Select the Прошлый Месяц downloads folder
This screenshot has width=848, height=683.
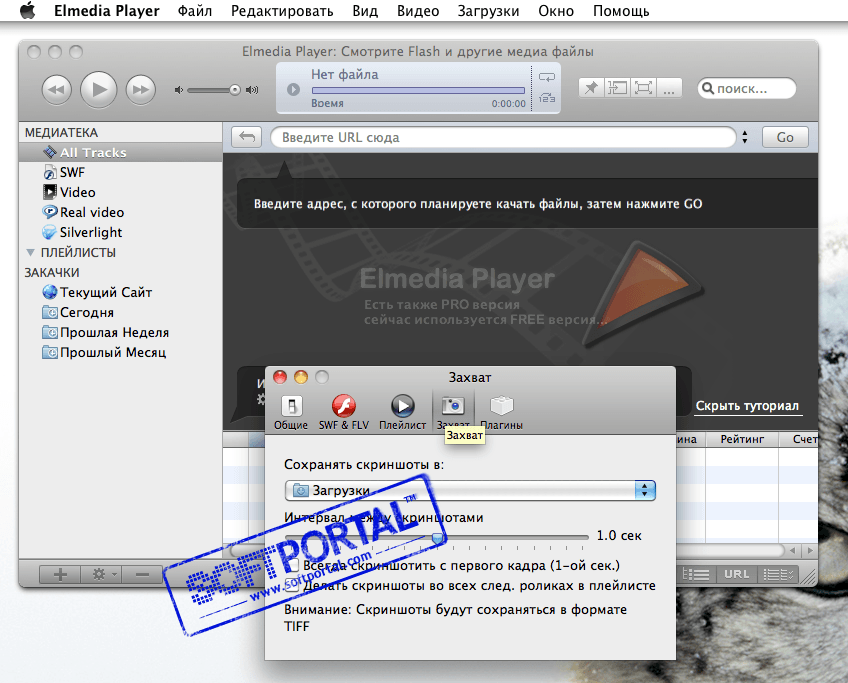click(121, 353)
